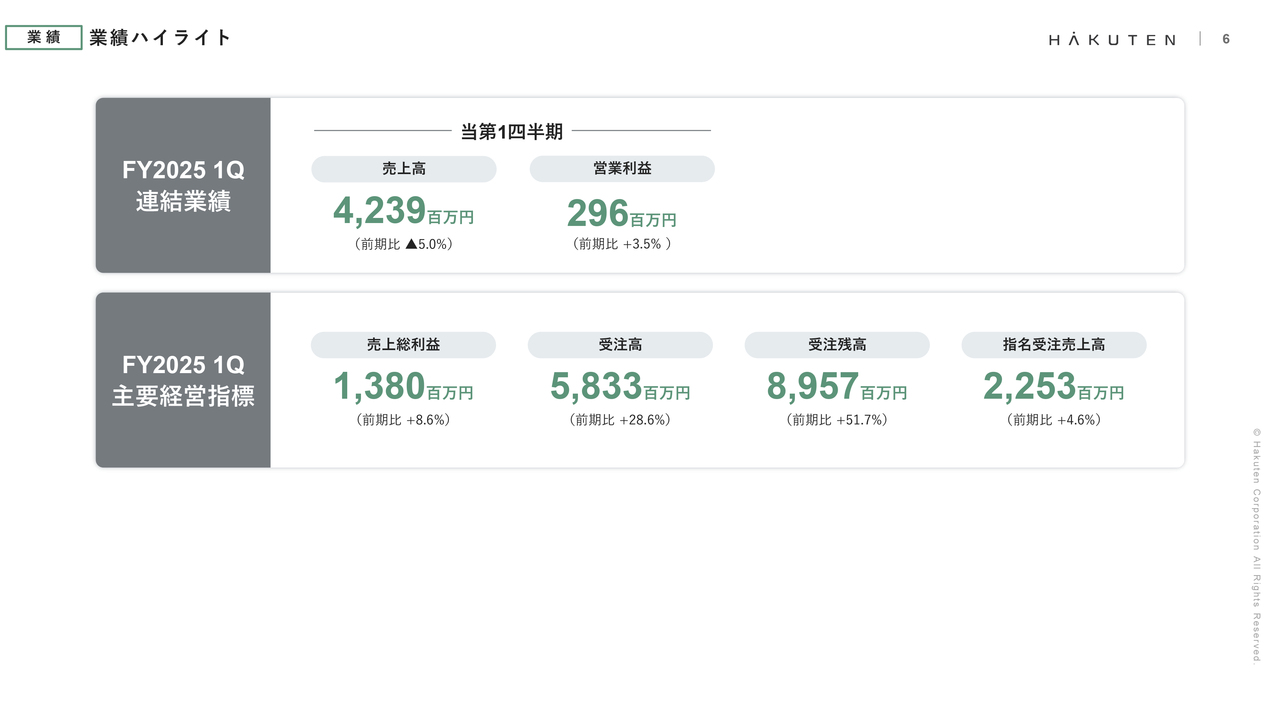Select the 売上高 label pill
This screenshot has height=720, width=1280.
pos(404,169)
